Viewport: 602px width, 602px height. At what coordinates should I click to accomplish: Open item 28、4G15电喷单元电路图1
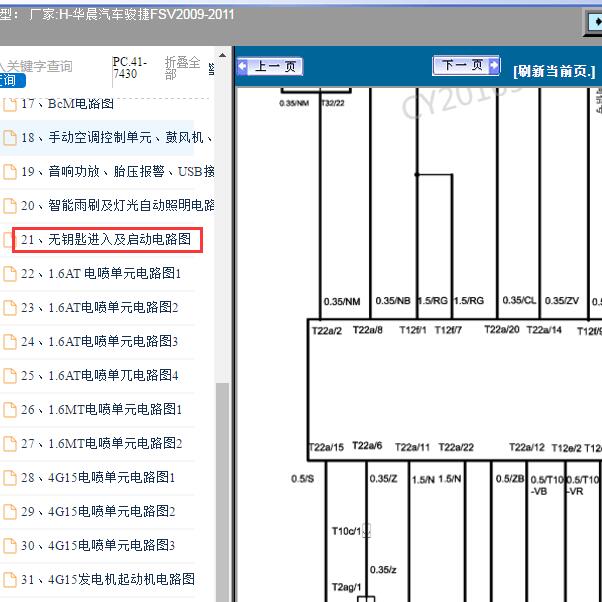[x=98, y=478]
